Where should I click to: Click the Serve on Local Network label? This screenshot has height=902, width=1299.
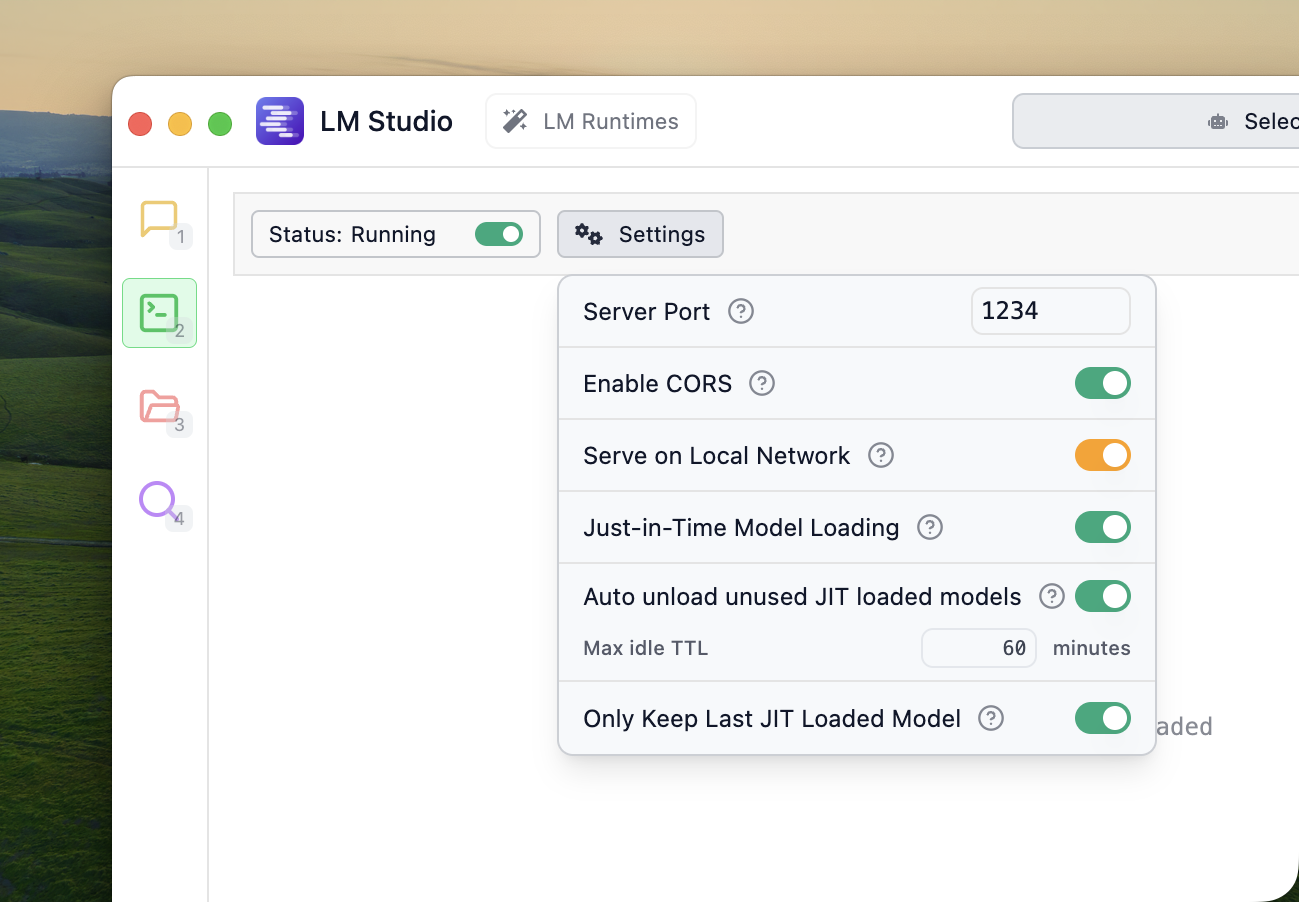(x=717, y=455)
